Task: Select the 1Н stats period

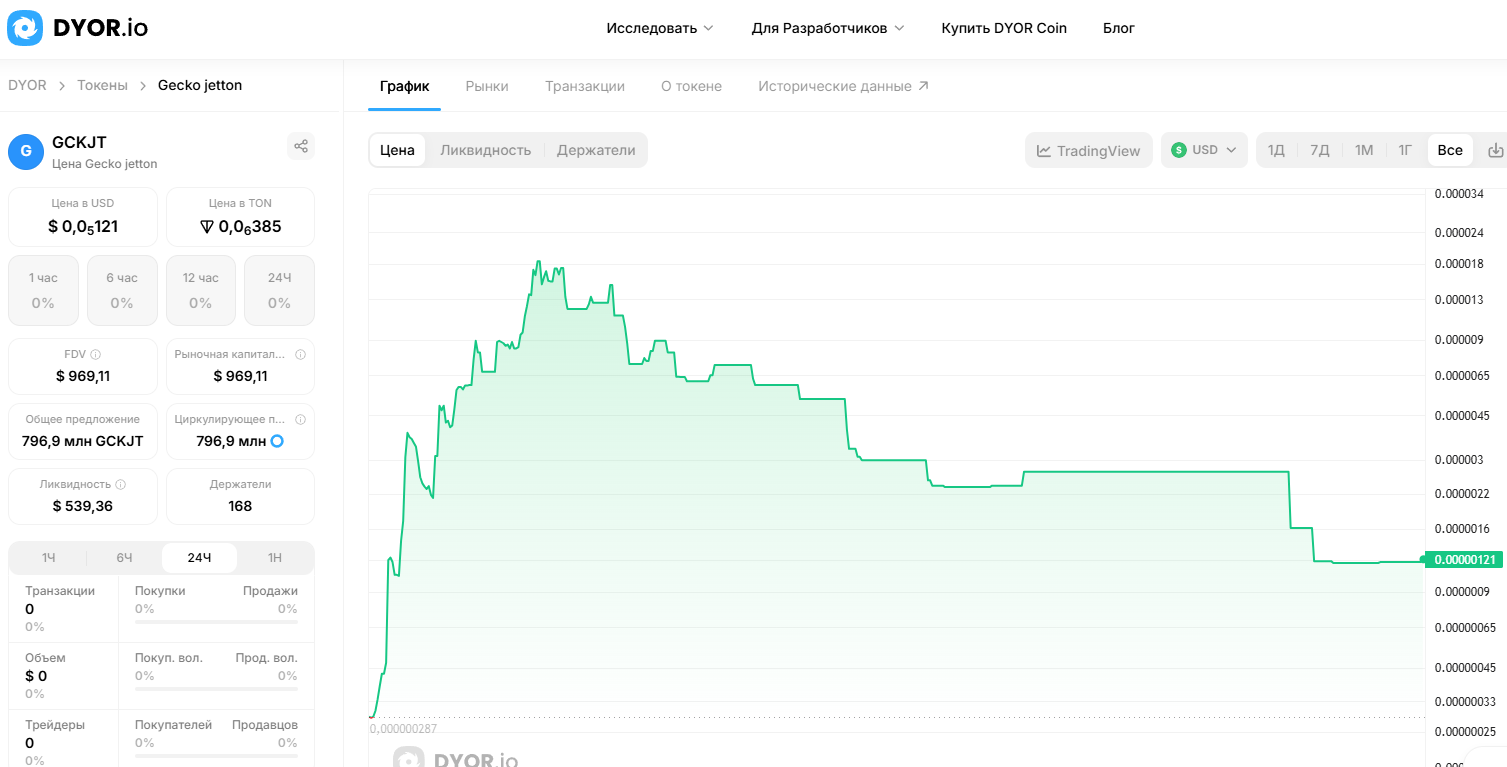Action: pos(275,557)
